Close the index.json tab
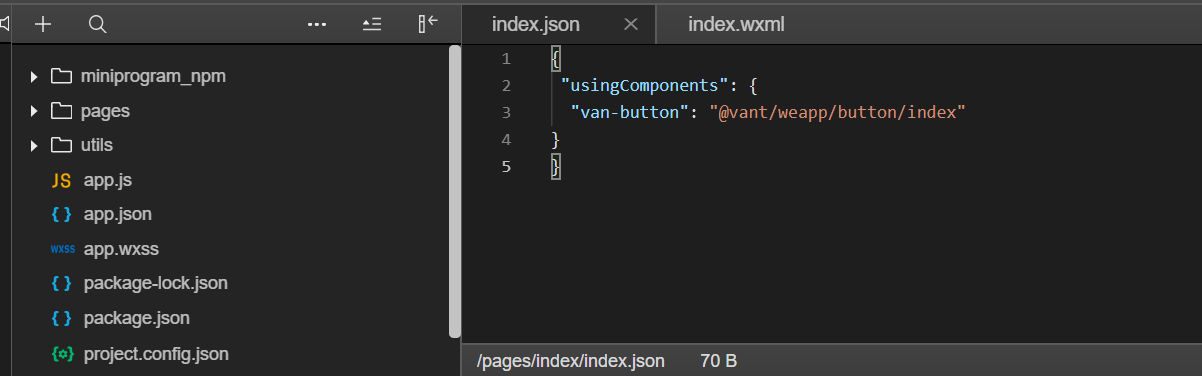 [630, 25]
